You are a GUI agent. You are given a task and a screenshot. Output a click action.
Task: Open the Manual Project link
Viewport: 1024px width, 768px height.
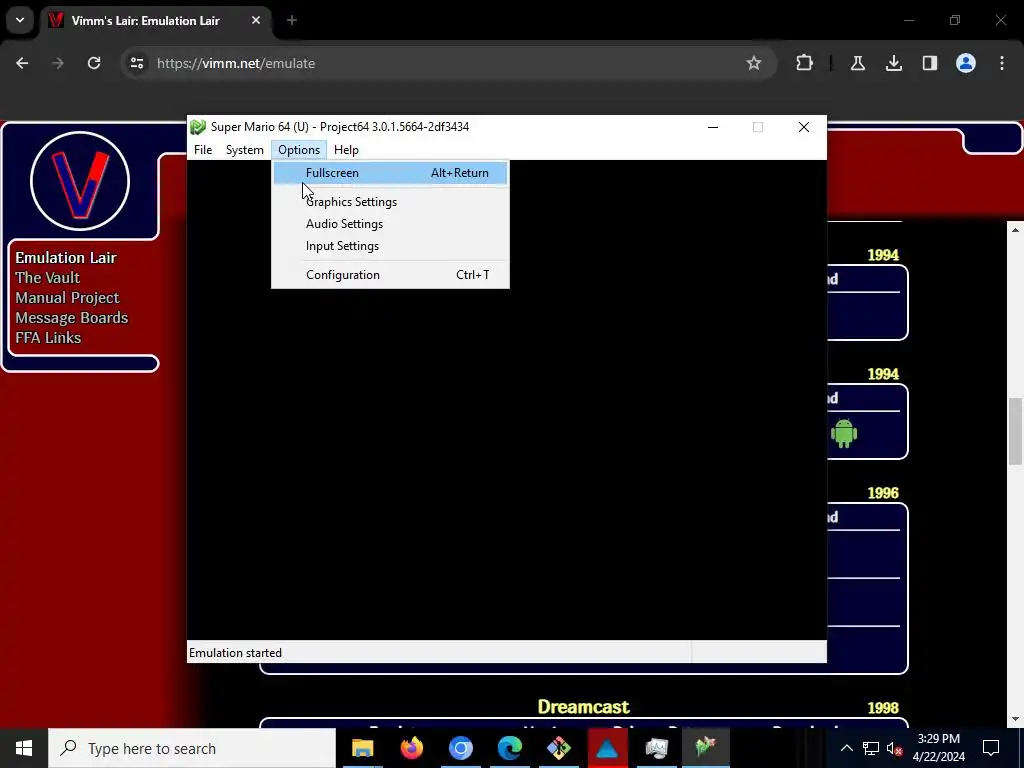tap(67, 298)
